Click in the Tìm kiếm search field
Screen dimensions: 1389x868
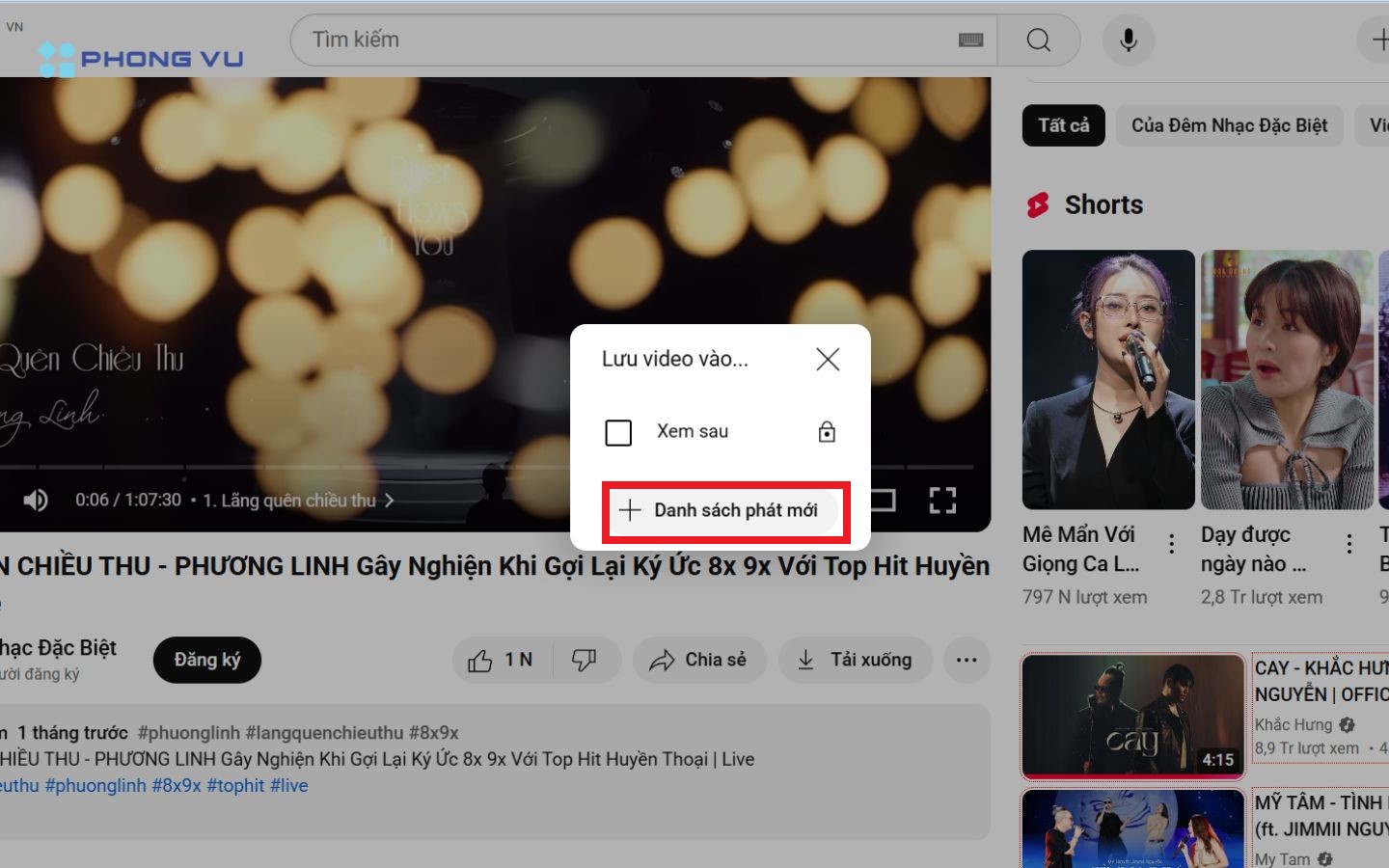coord(627,40)
